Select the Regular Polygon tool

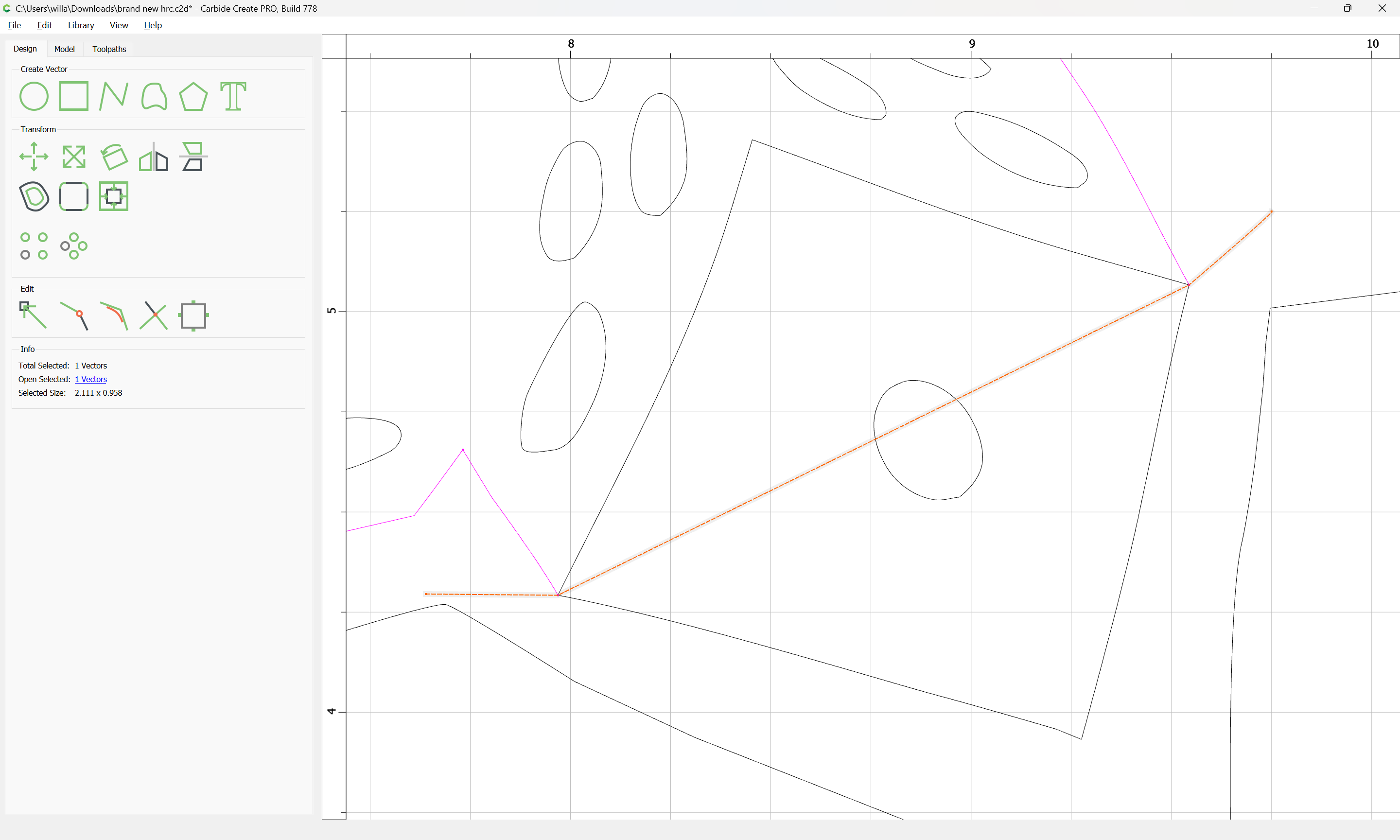click(x=193, y=96)
